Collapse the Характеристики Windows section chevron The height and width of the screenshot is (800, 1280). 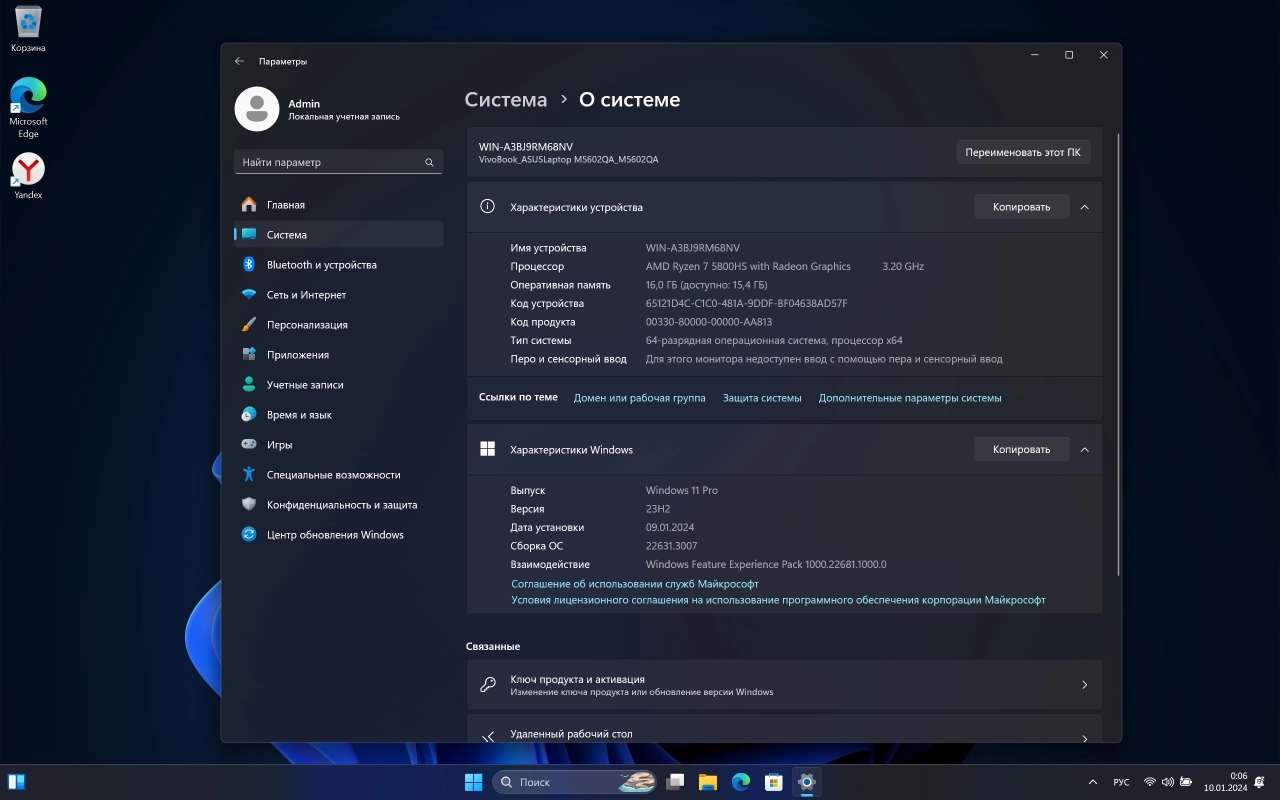coord(1084,449)
